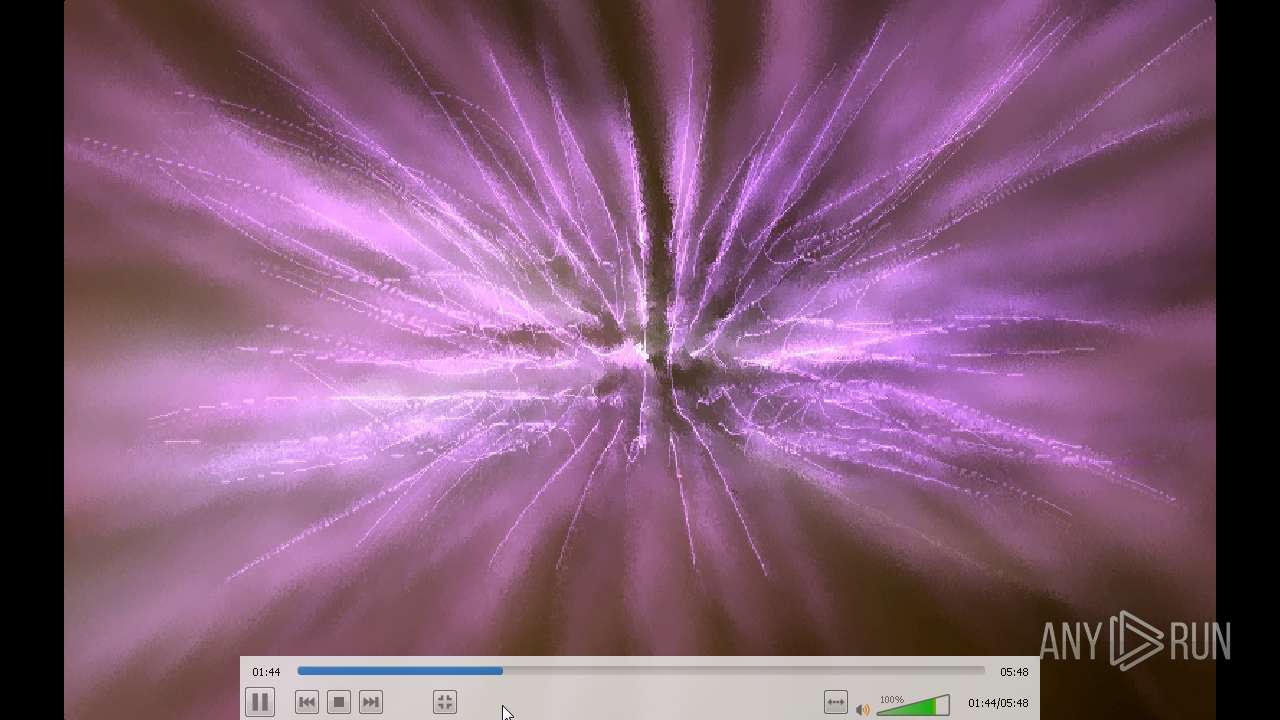Seek along the blue playback progress bar
The height and width of the screenshot is (720, 1280).
641,671
